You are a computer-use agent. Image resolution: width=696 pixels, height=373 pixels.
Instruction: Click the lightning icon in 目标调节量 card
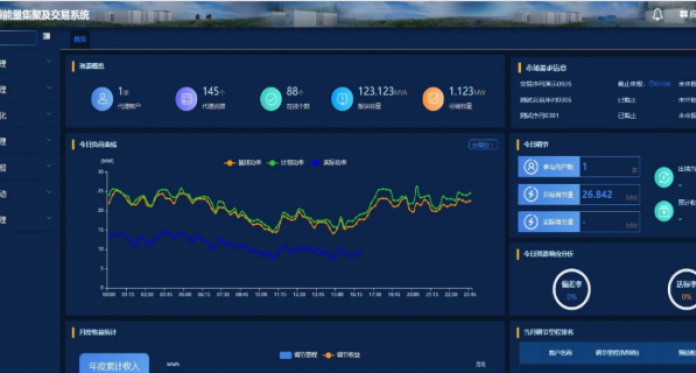(530, 194)
